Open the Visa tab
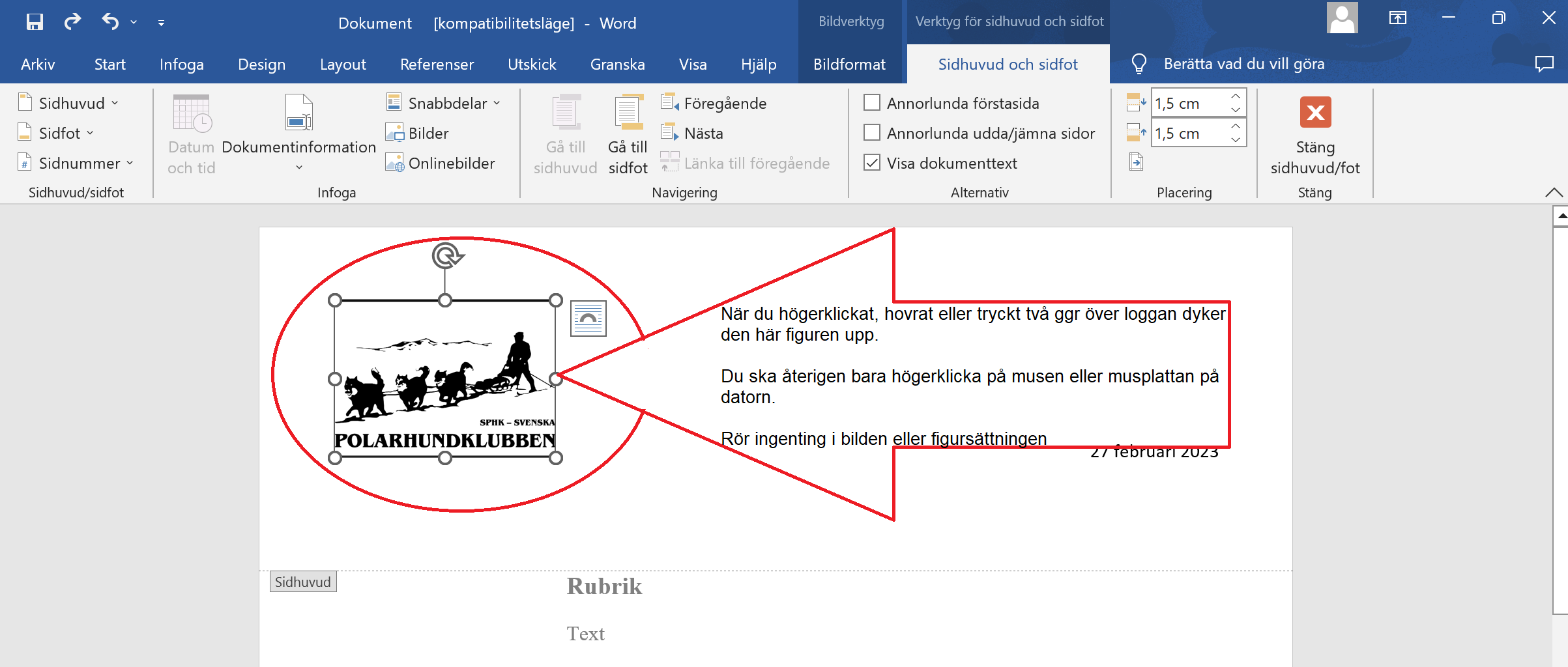Screen dimensions: 1568x667 693,64
